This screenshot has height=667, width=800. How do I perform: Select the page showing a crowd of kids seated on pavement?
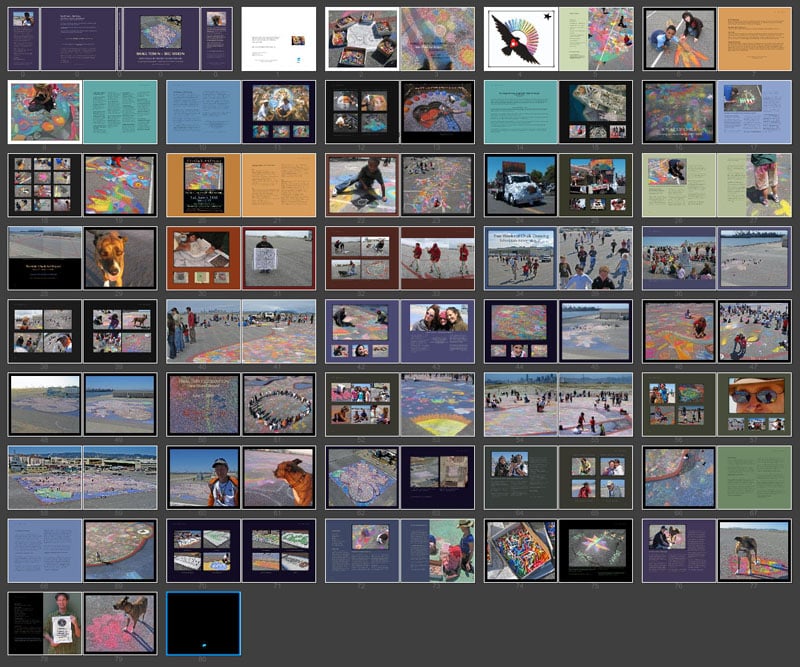coord(680,258)
